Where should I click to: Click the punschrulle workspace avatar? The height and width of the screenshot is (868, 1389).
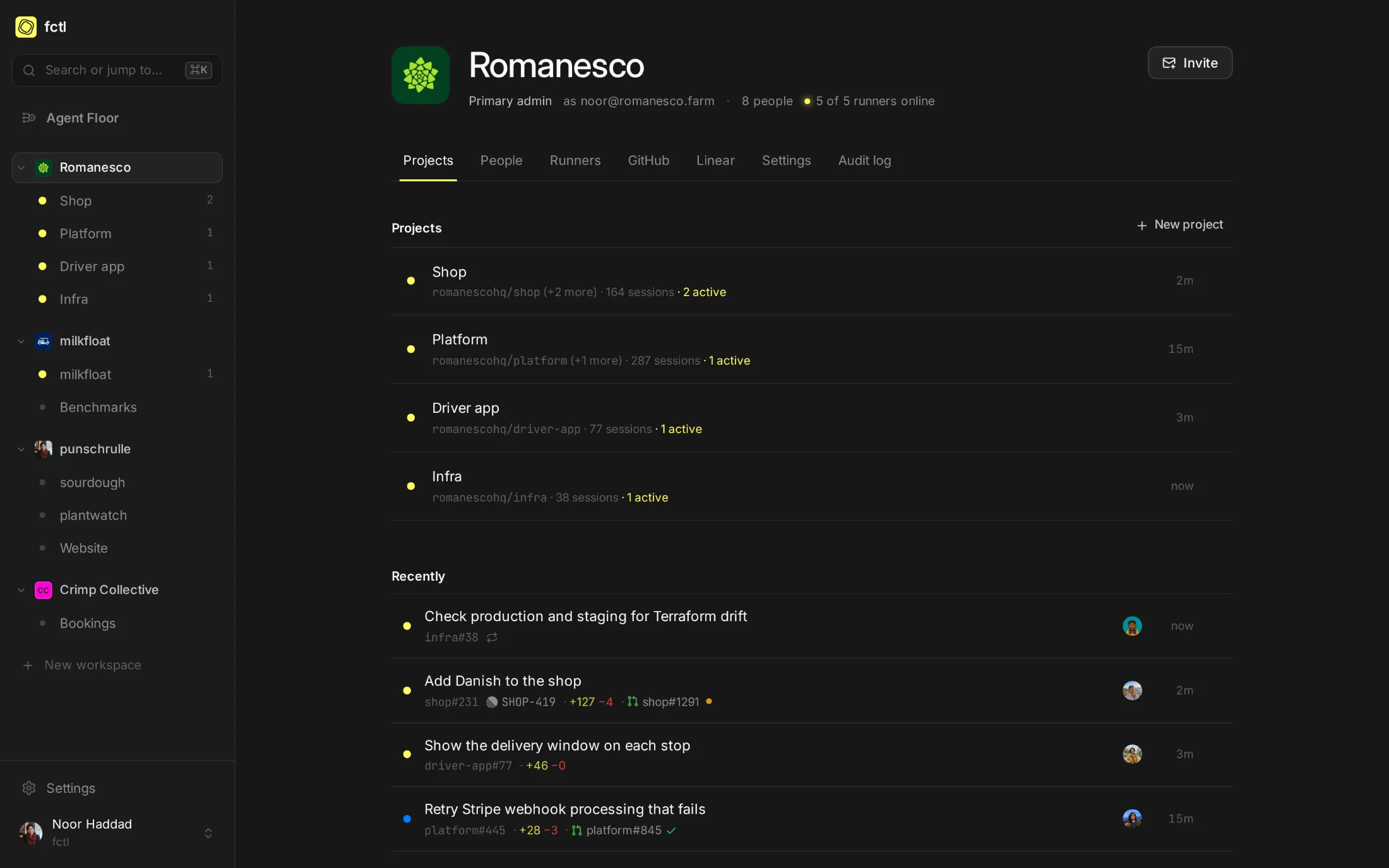44,449
